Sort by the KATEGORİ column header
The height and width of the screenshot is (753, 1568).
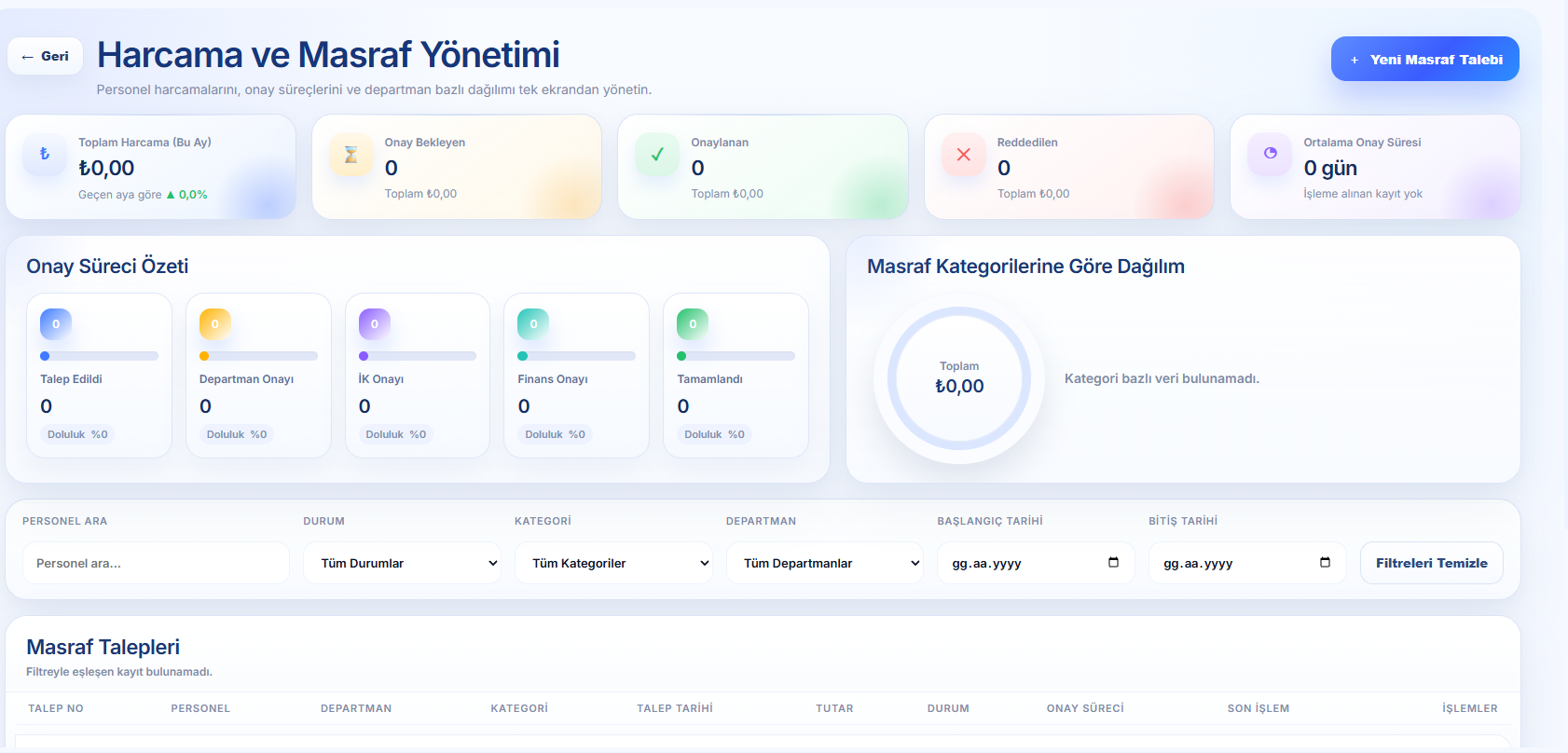point(519,708)
